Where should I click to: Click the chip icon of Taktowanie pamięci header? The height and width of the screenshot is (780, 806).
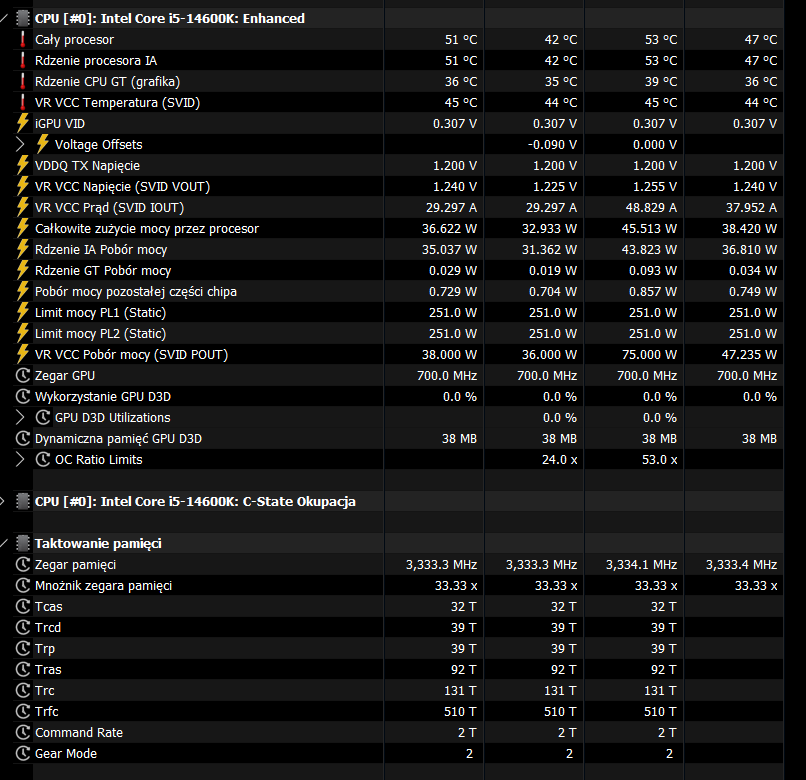(x=23, y=544)
